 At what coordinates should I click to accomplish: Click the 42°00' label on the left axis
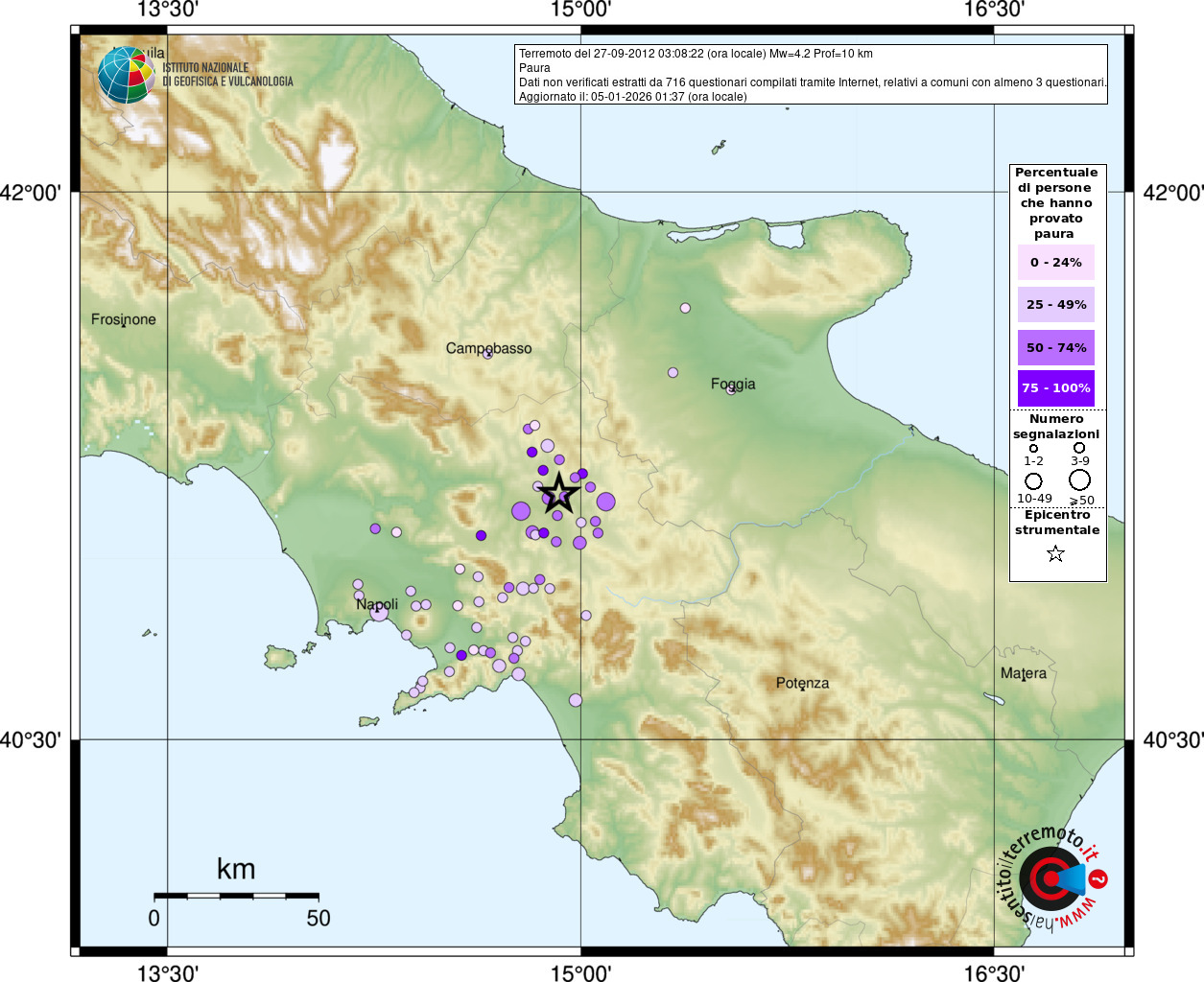(31, 193)
